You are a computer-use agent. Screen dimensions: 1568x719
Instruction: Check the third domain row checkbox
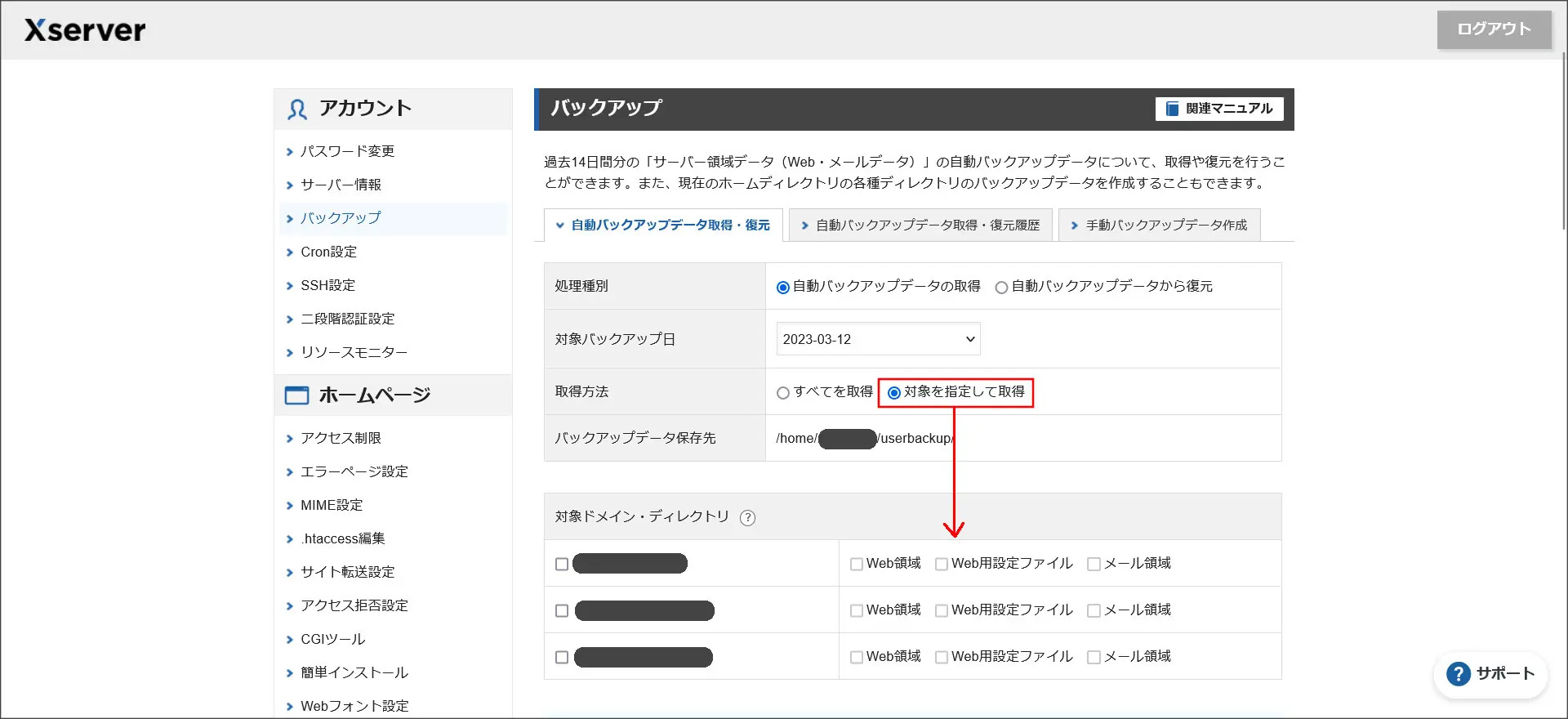pos(562,657)
